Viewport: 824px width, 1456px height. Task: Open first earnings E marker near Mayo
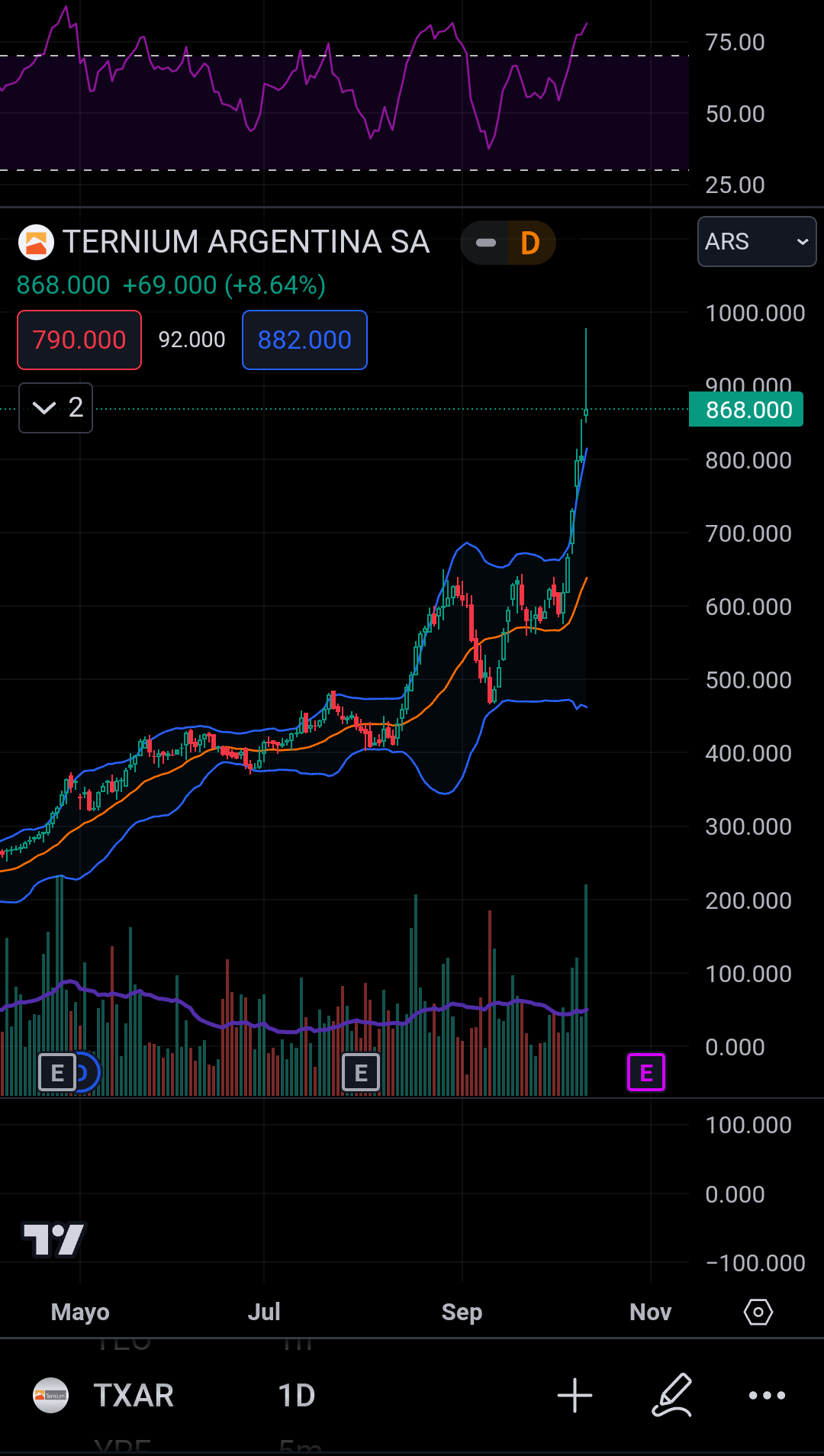[x=57, y=1073]
